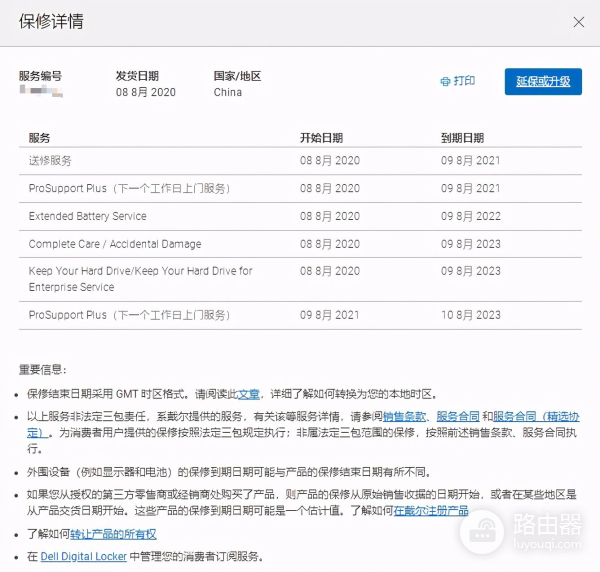Click the start date 09 8月 2021

[x=329, y=315]
